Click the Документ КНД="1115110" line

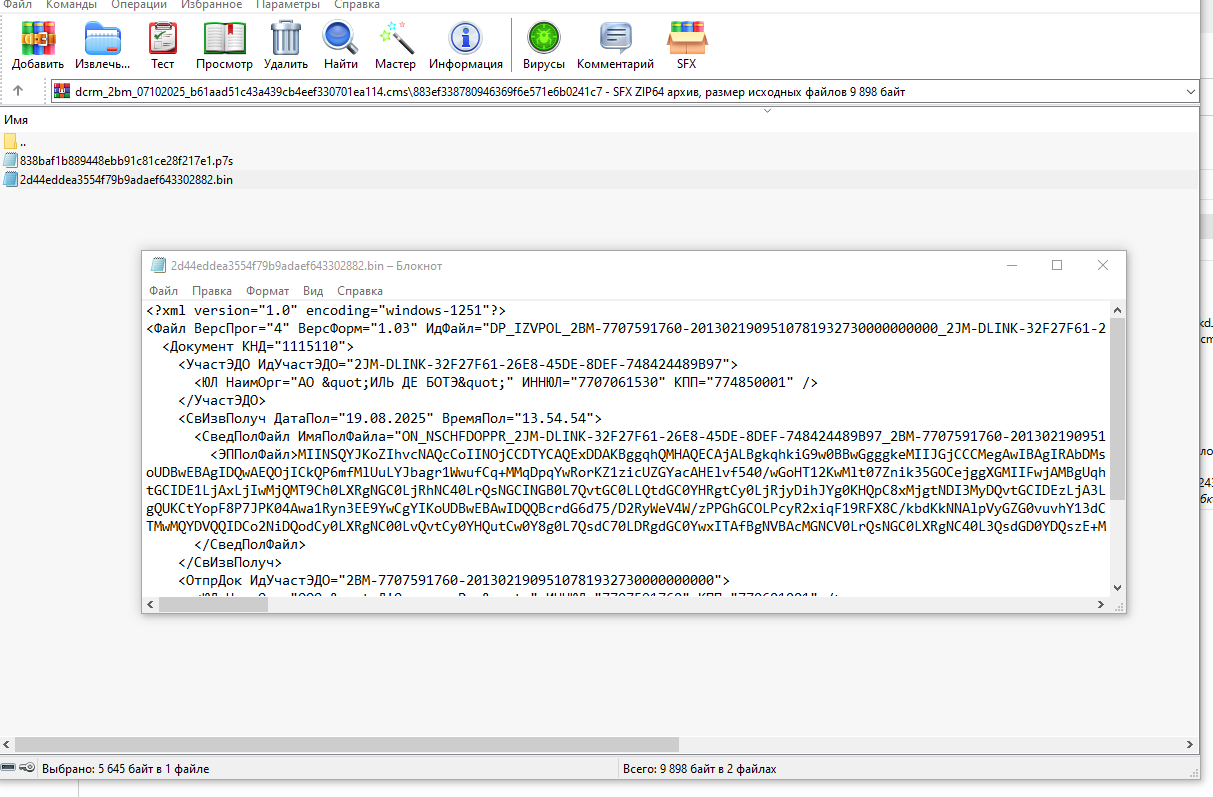(258, 346)
